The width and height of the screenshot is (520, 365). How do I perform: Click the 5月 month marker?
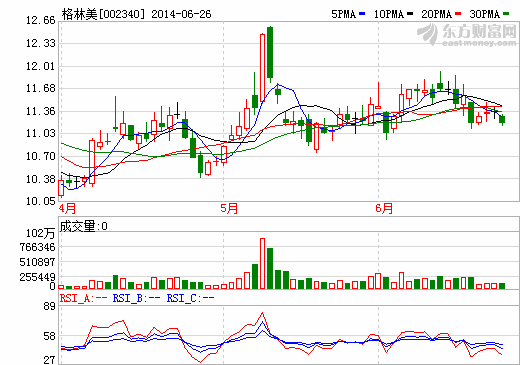point(229,208)
